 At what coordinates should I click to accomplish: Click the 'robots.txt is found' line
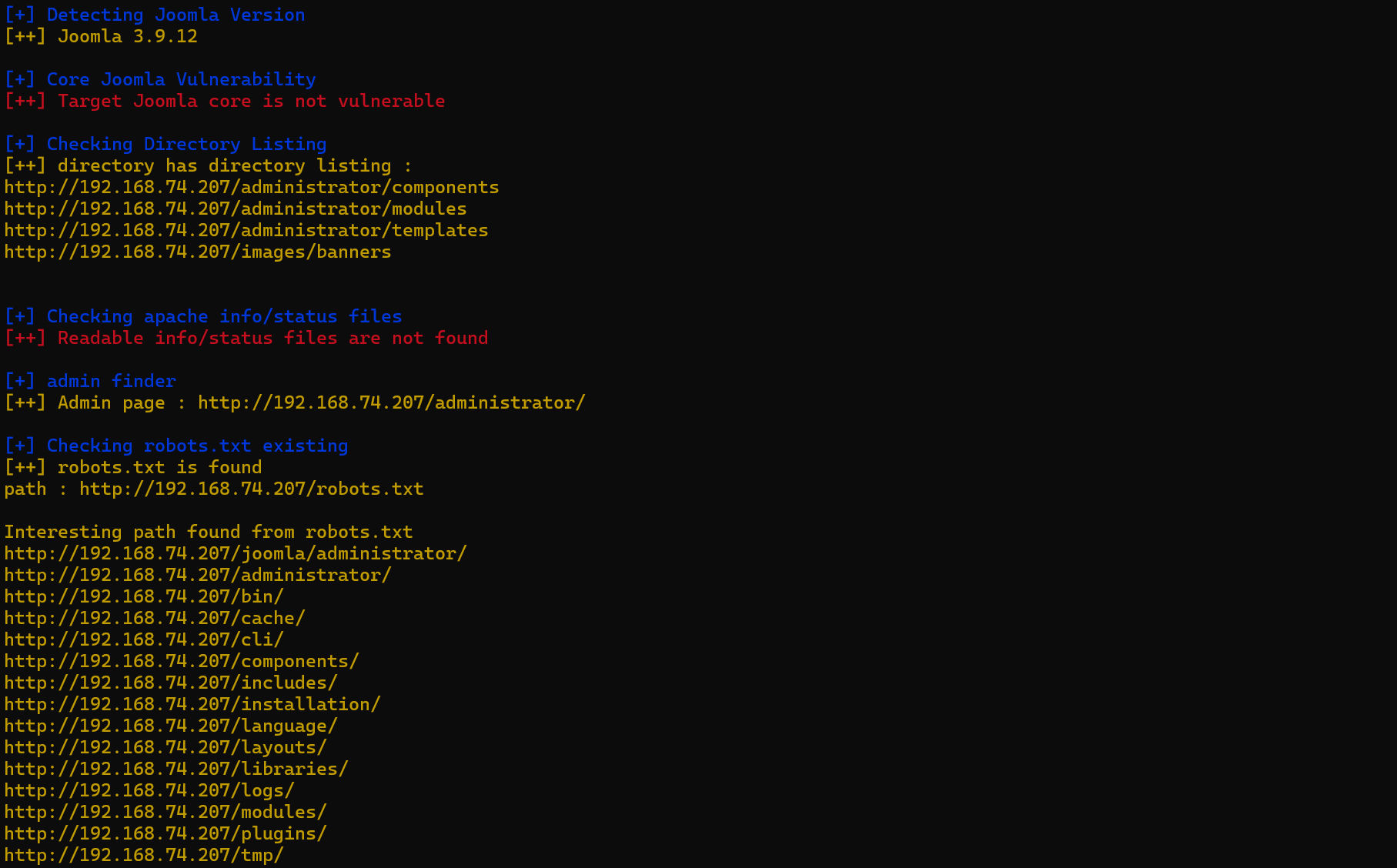pyautogui.click(x=133, y=467)
